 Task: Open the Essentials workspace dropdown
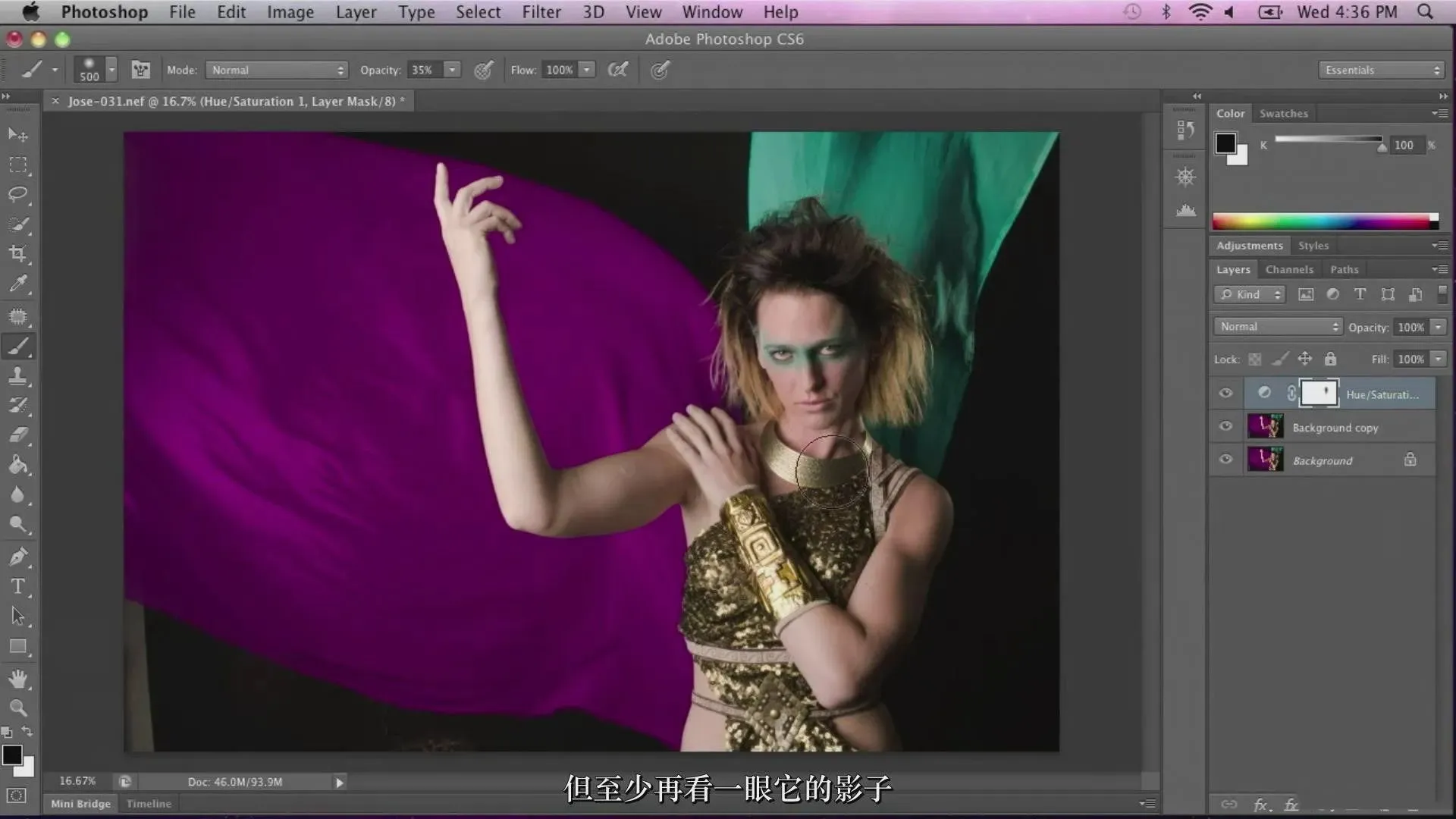point(1381,70)
